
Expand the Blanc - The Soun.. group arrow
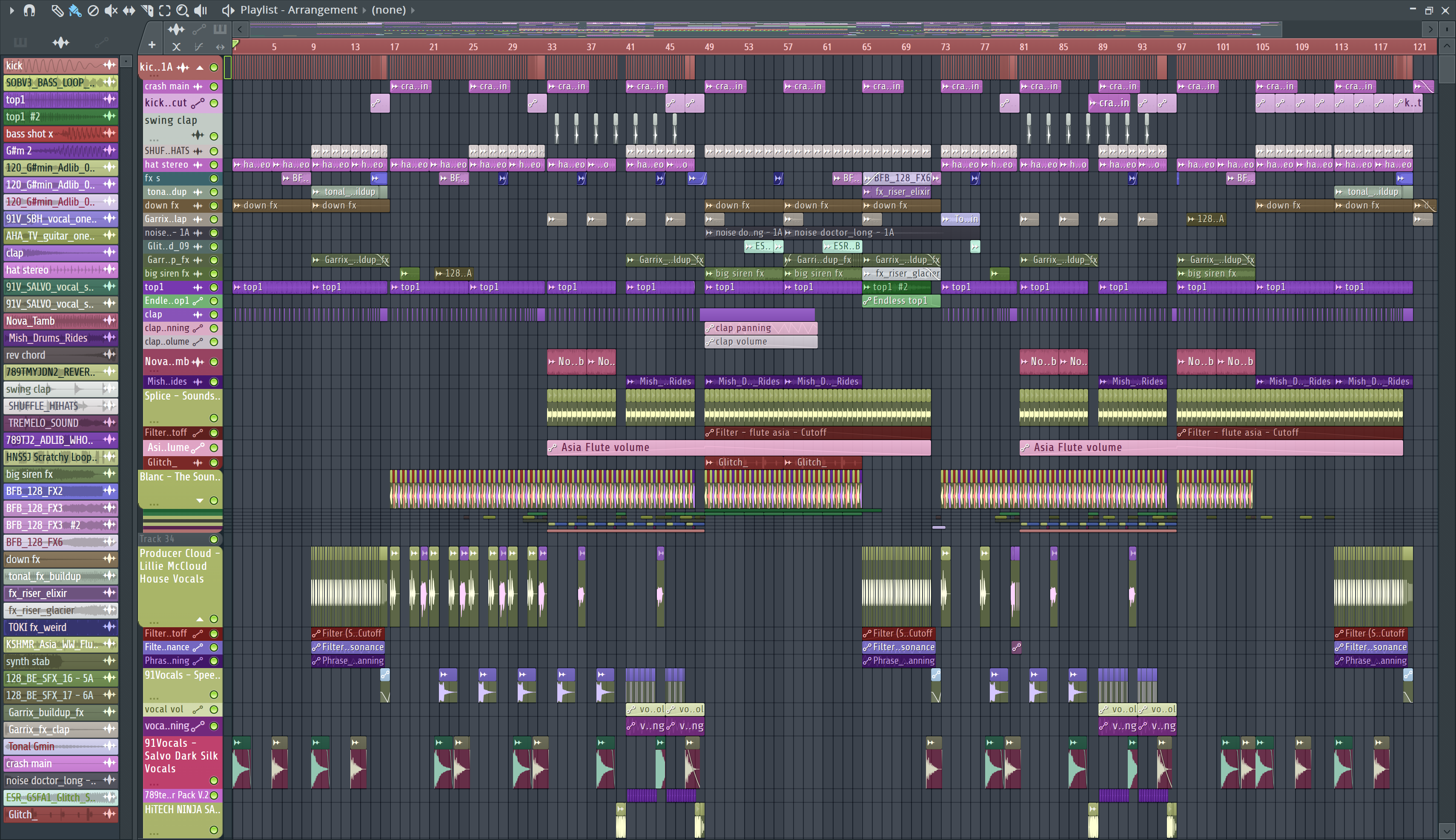click(200, 500)
